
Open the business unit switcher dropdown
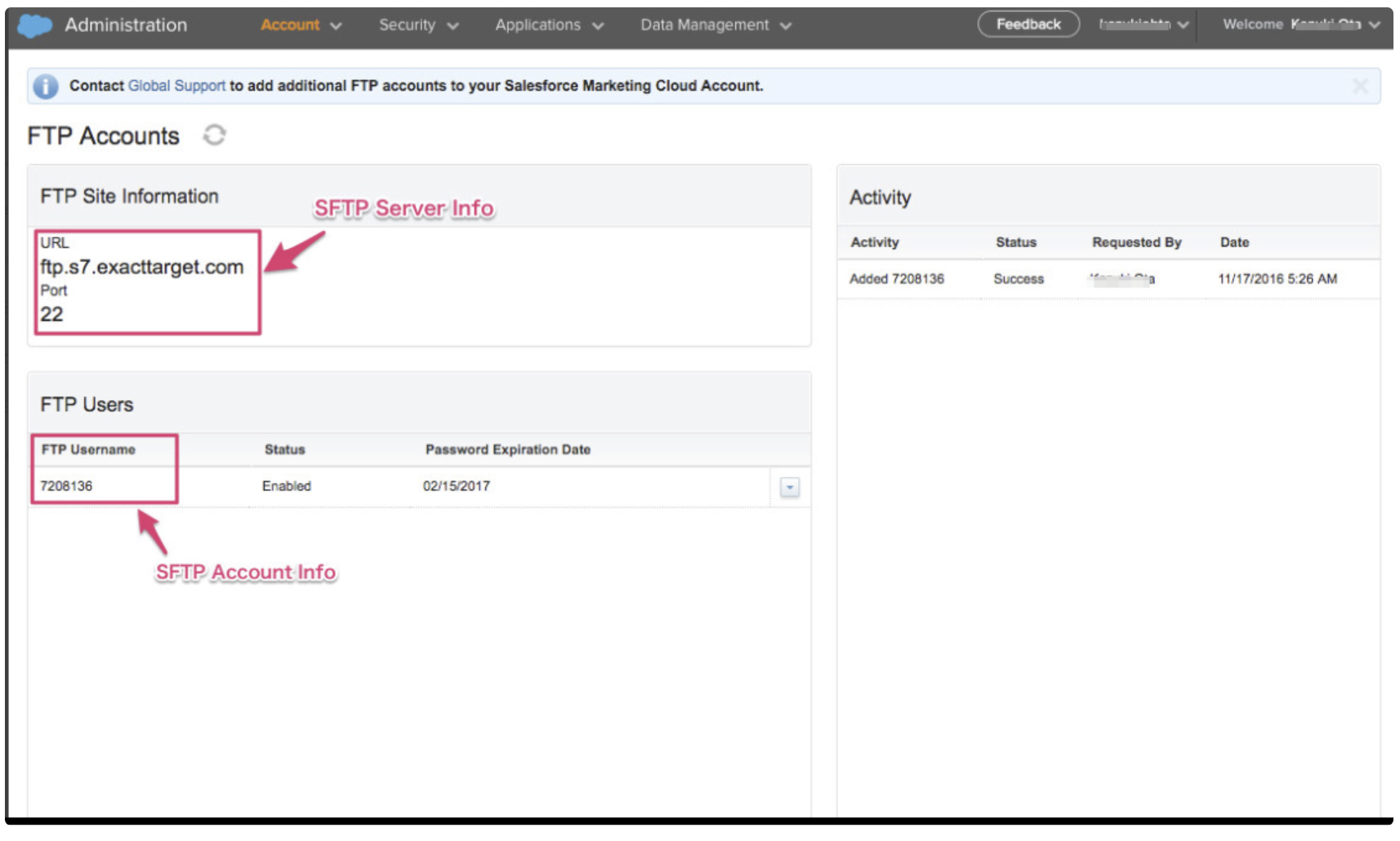1143,24
